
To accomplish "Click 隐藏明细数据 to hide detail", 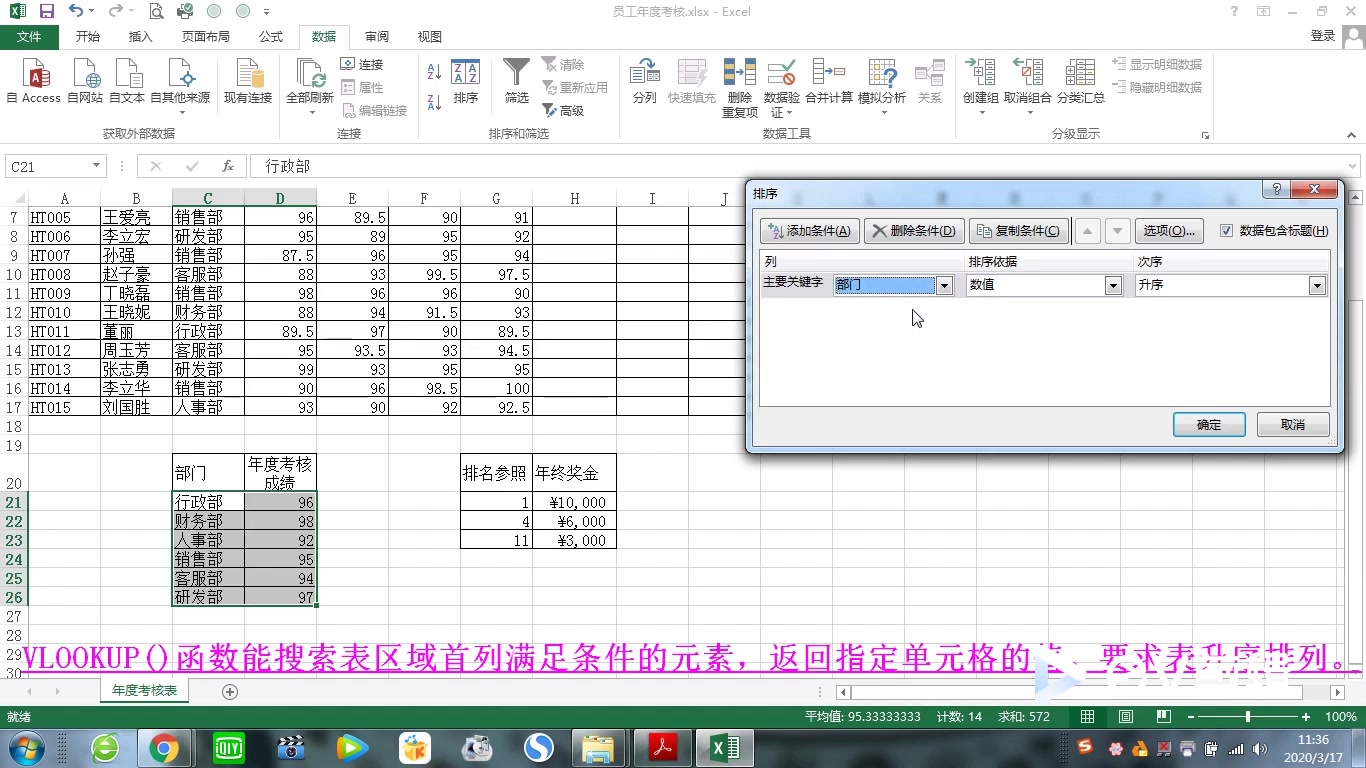I will [1155, 85].
